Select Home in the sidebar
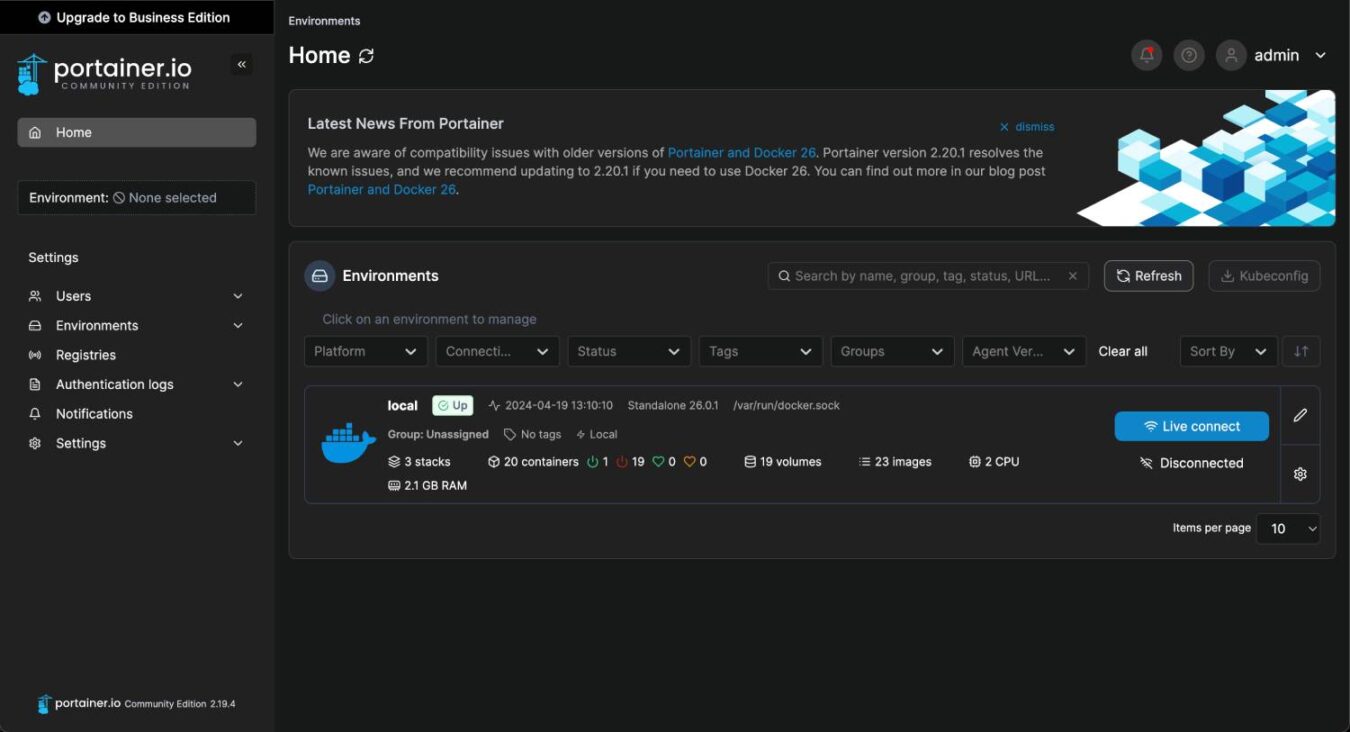 [x=136, y=132]
